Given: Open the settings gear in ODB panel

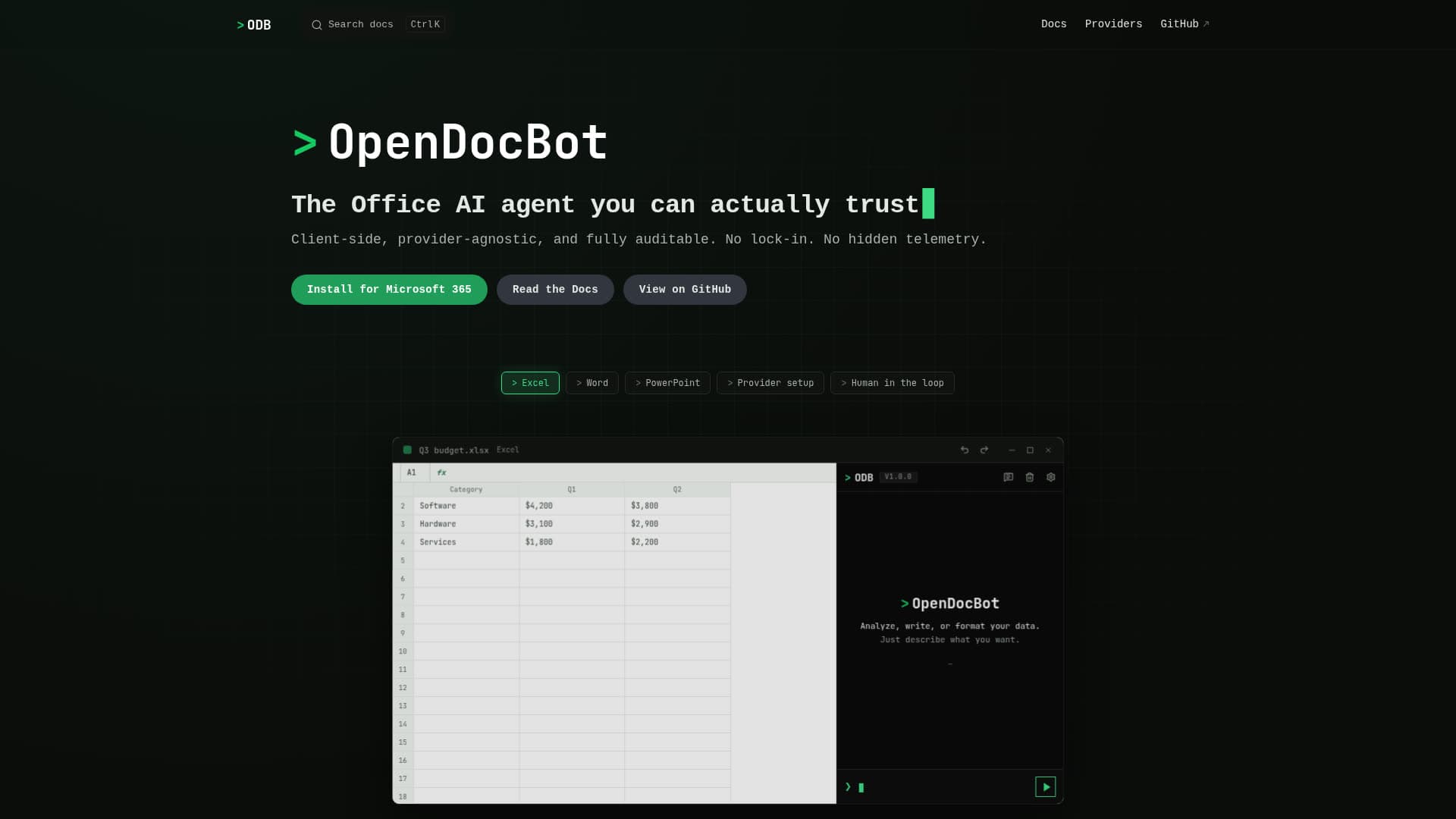Looking at the screenshot, I should (x=1051, y=478).
